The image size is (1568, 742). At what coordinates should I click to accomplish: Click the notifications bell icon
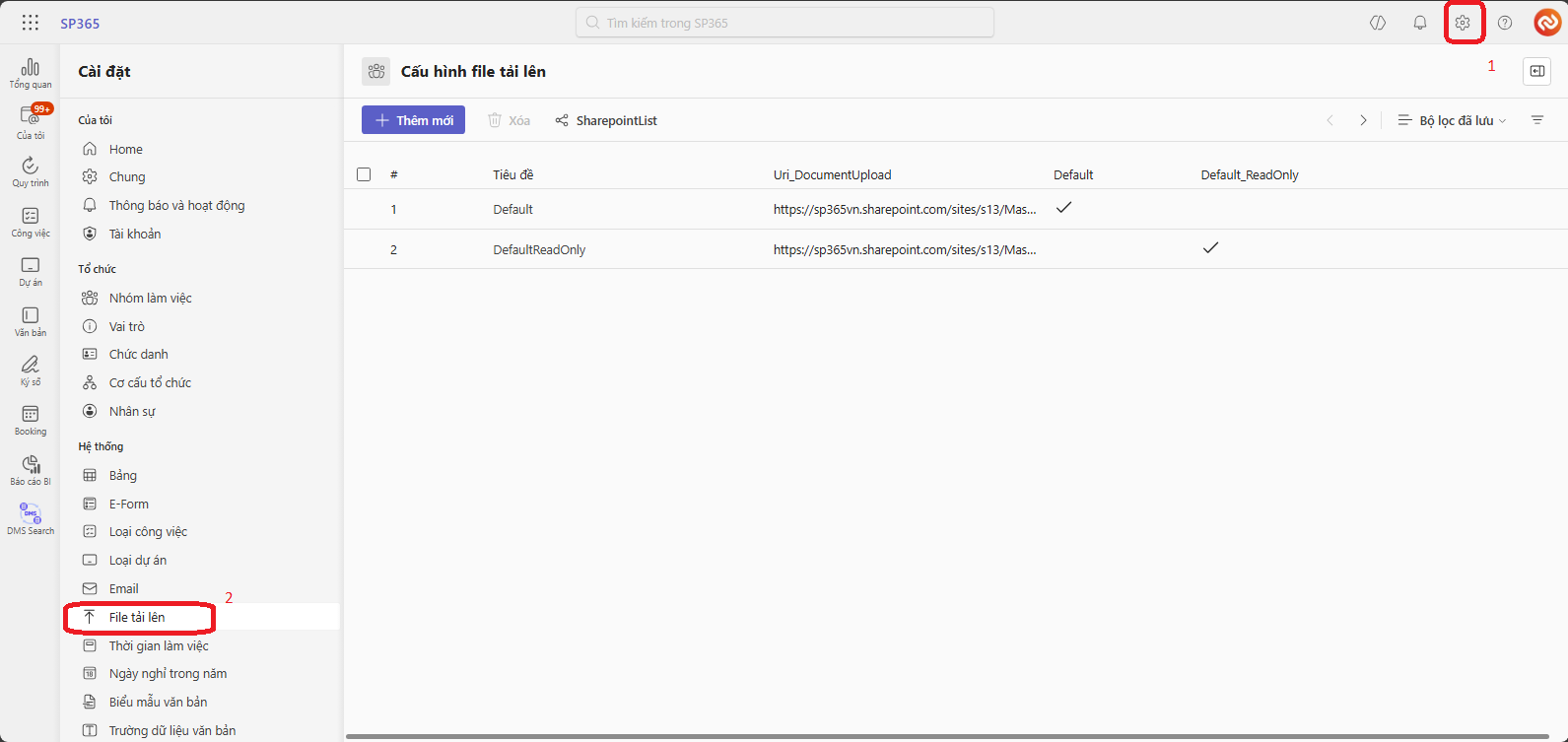click(x=1419, y=23)
